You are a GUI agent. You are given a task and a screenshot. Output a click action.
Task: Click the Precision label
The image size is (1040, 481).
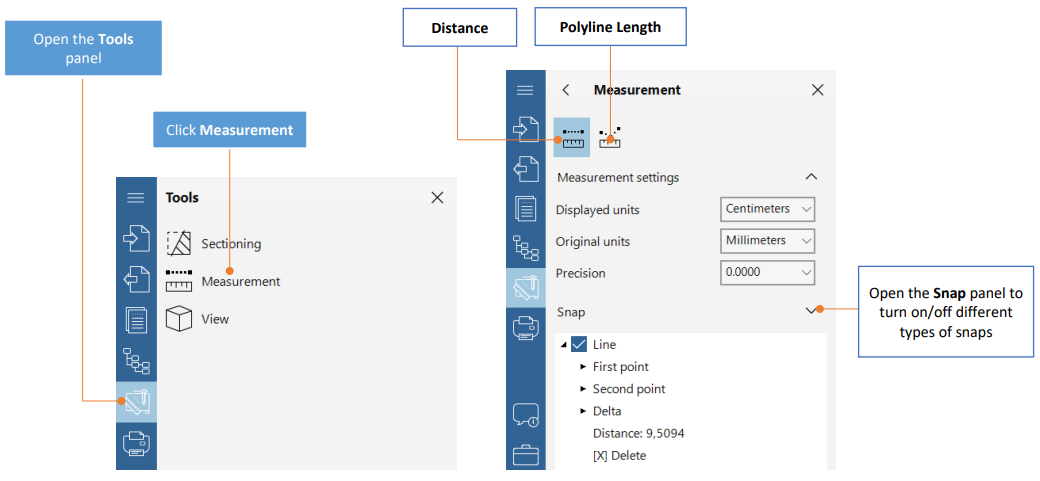(580, 273)
